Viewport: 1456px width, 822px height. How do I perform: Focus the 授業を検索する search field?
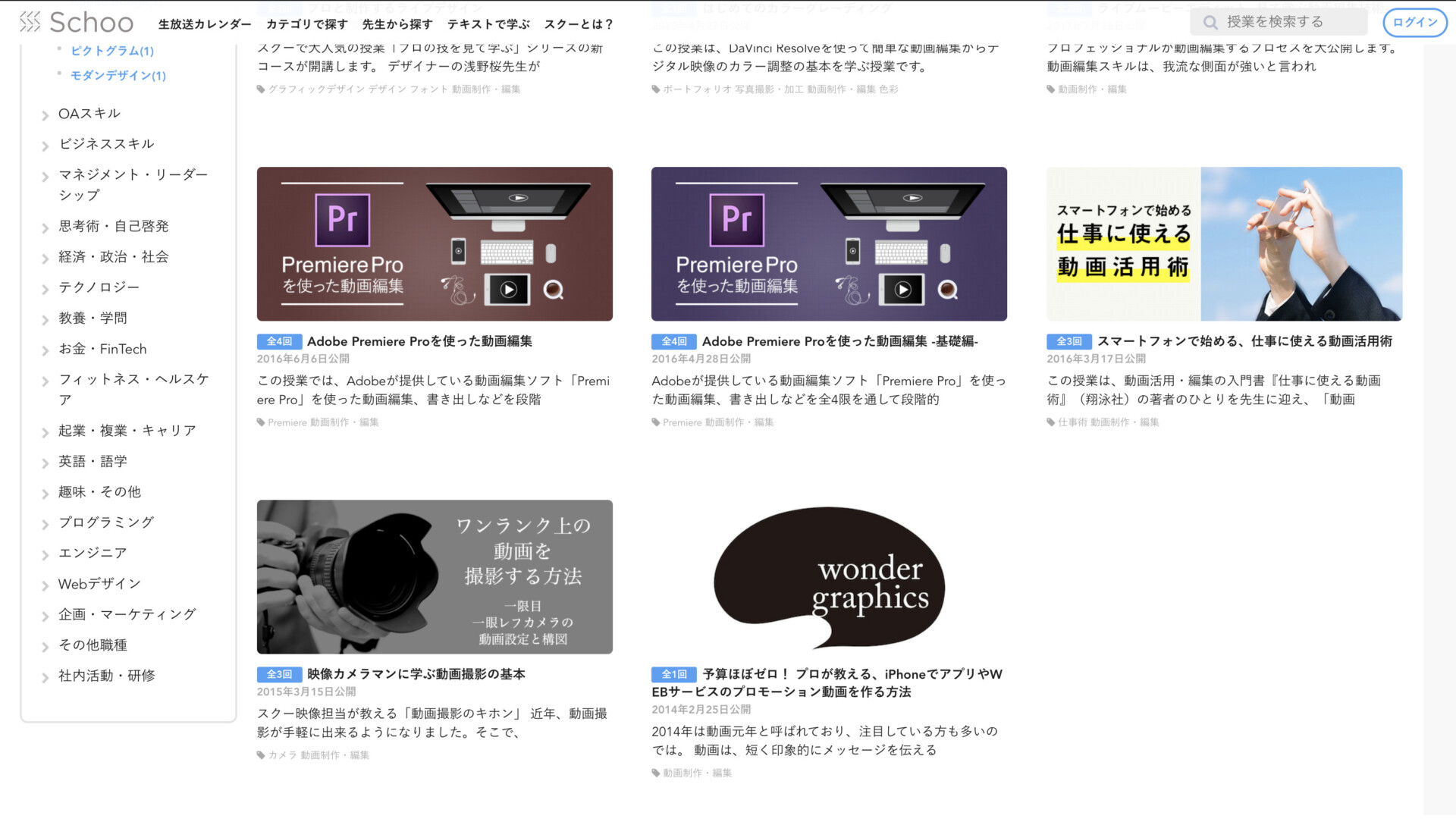pos(1279,23)
